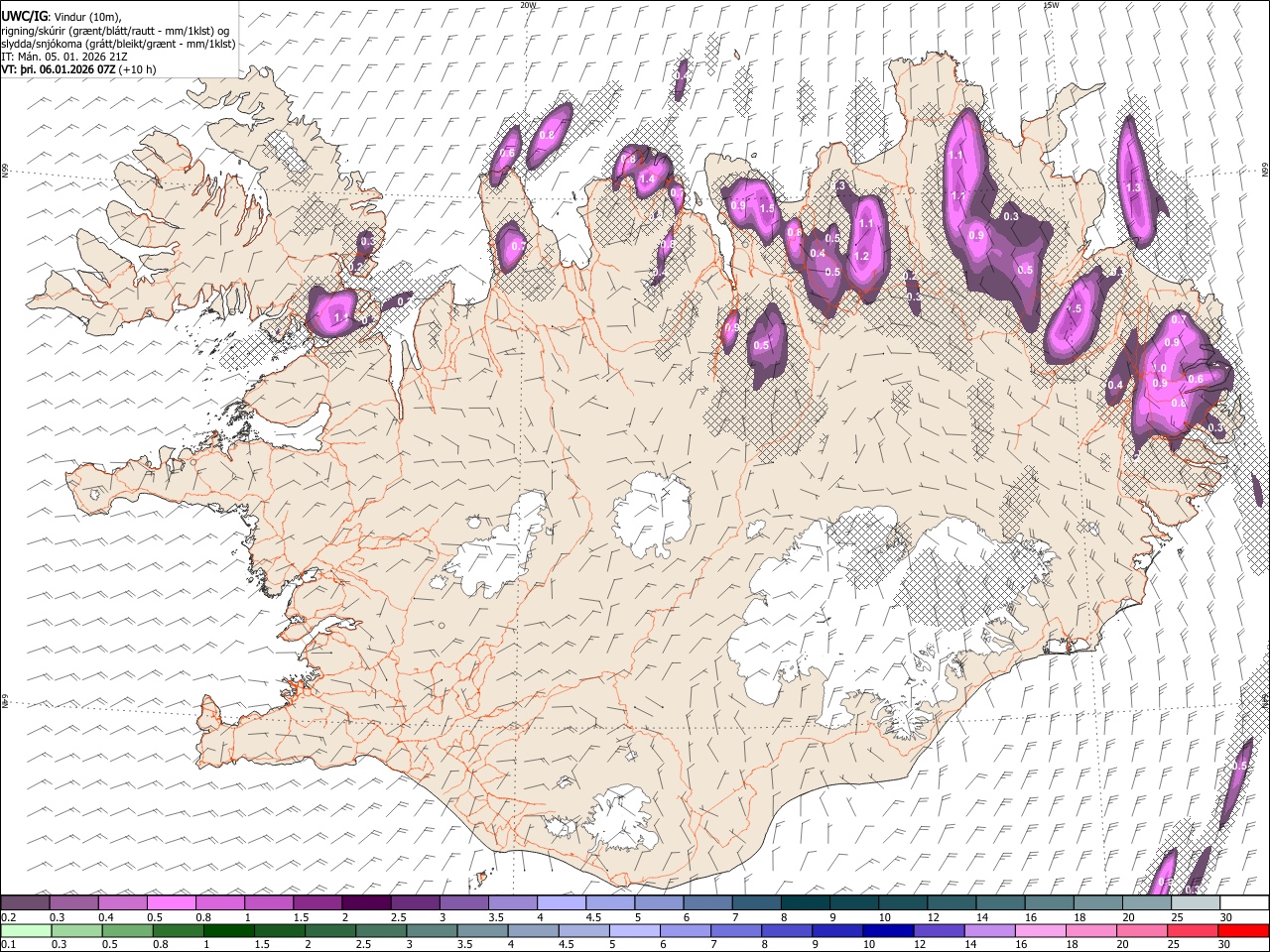This screenshot has height=952, width=1270.
Task: Click the 0.3 light green rain swatch
Action: click(74, 931)
